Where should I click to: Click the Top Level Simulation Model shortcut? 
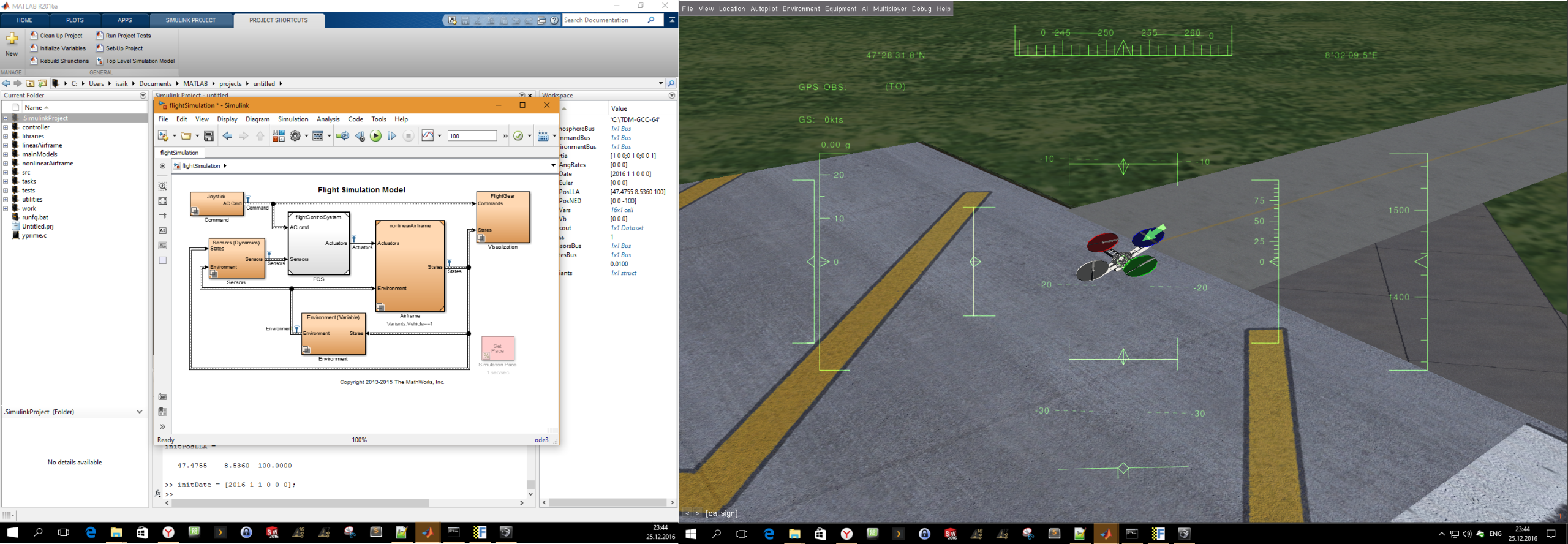[x=135, y=61]
